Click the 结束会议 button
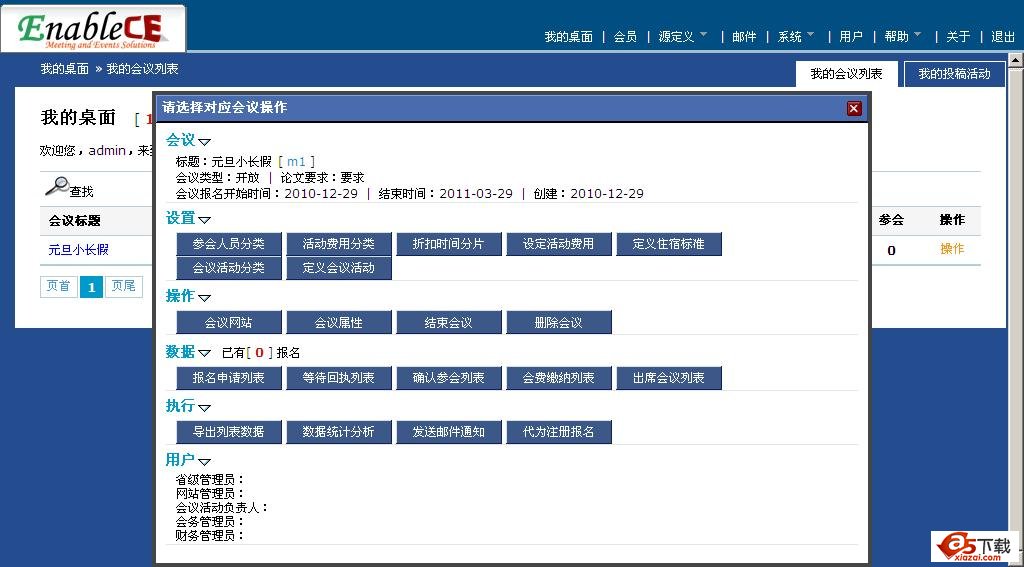The width and height of the screenshot is (1024, 567). (x=449, y=323)
